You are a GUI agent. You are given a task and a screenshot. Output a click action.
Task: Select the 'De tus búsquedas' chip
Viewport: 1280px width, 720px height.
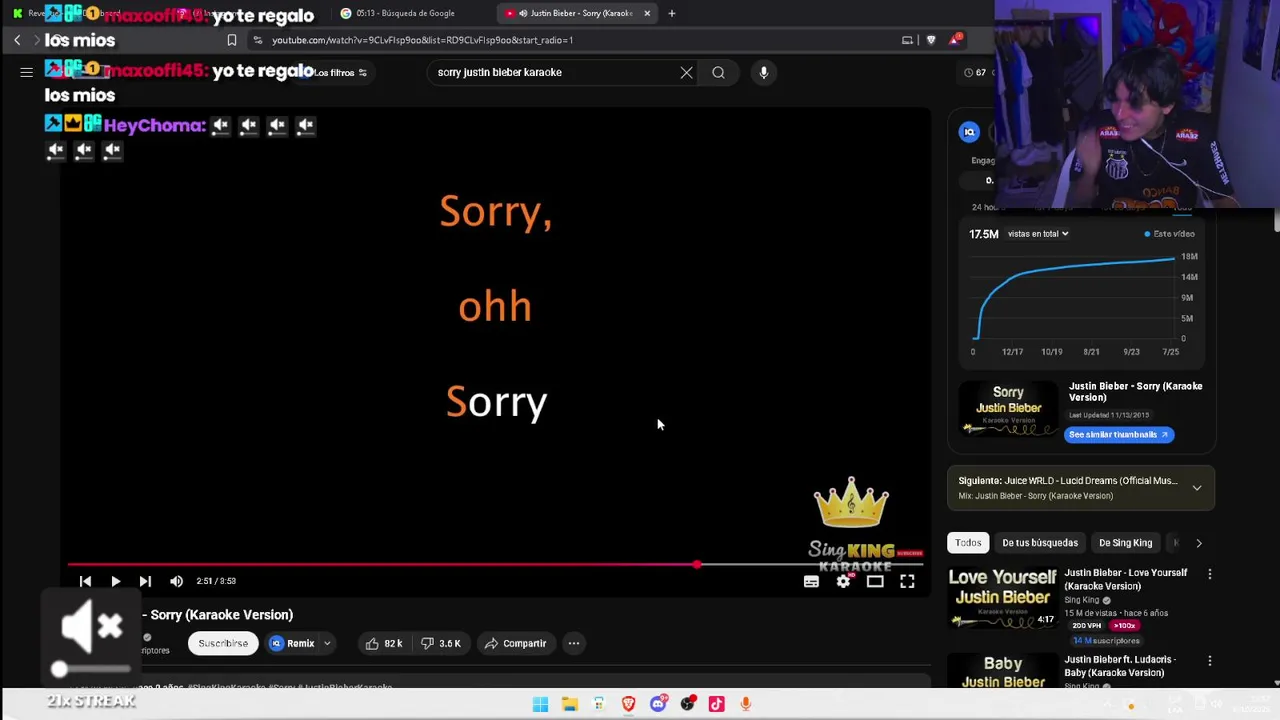tap(1040, 543)
